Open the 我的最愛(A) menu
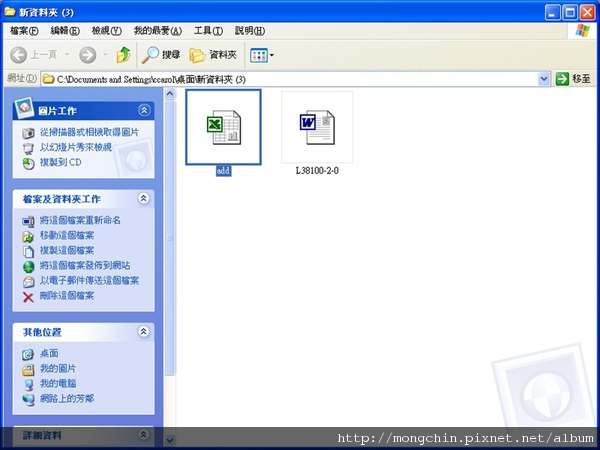This screenshot has width=600, height=450. 158,31
